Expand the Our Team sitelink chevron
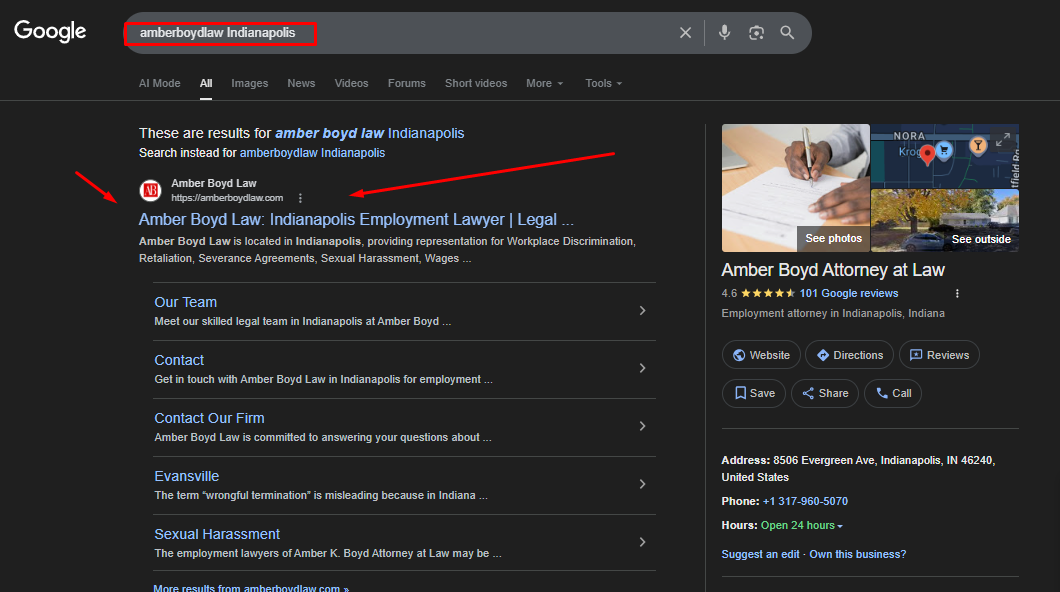 point(642,311)
